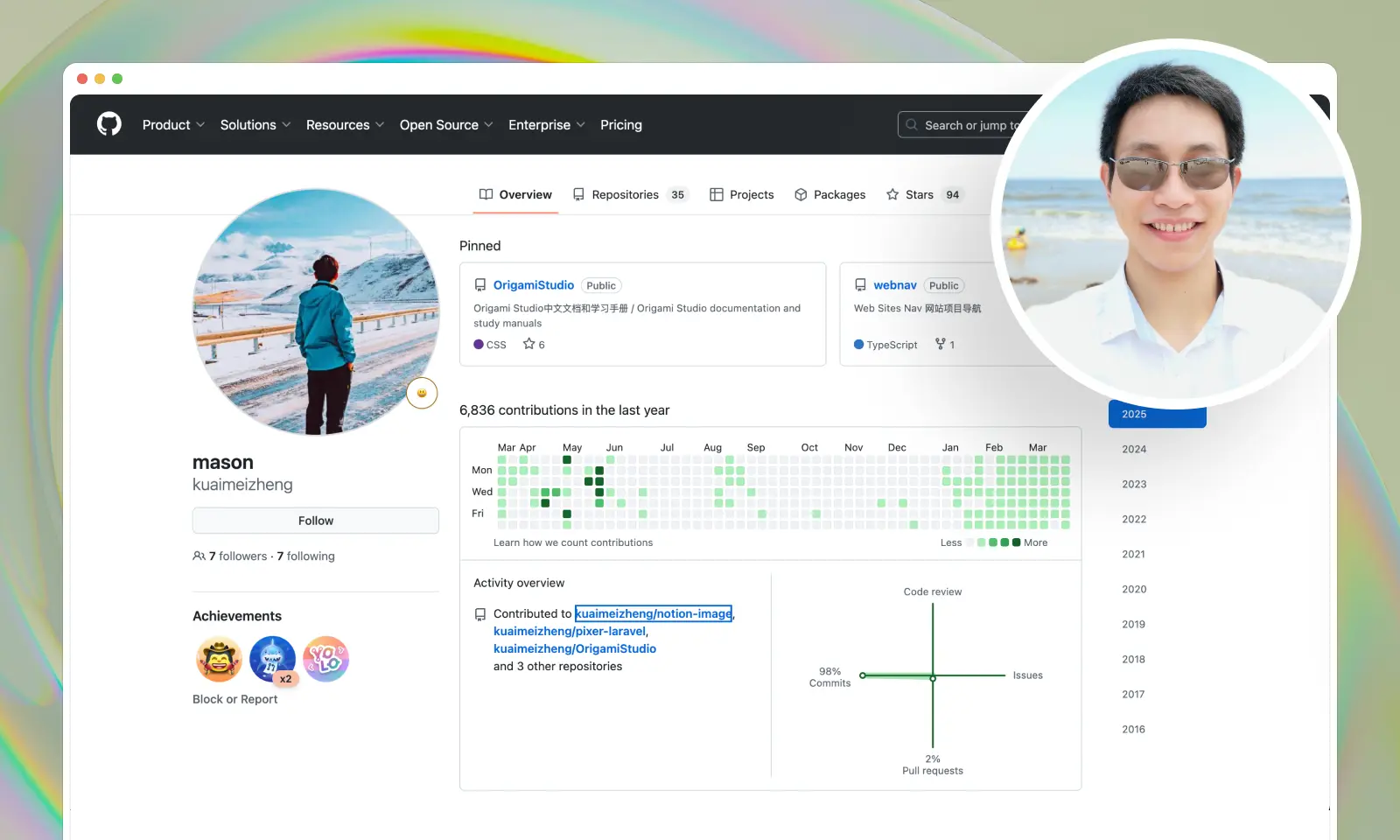Open the OrigamiStudio pinned repository
1400x840 pixels.
pyautogui.click(x=534, y=285)
